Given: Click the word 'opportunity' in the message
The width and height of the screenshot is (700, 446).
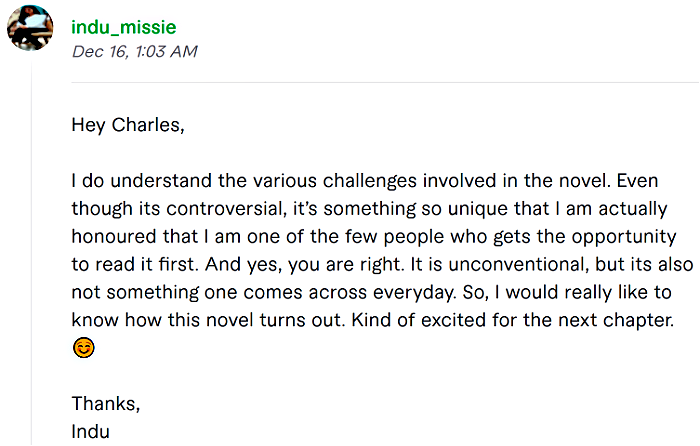Looking at the screenshot, I should click(x=624, y=238).
